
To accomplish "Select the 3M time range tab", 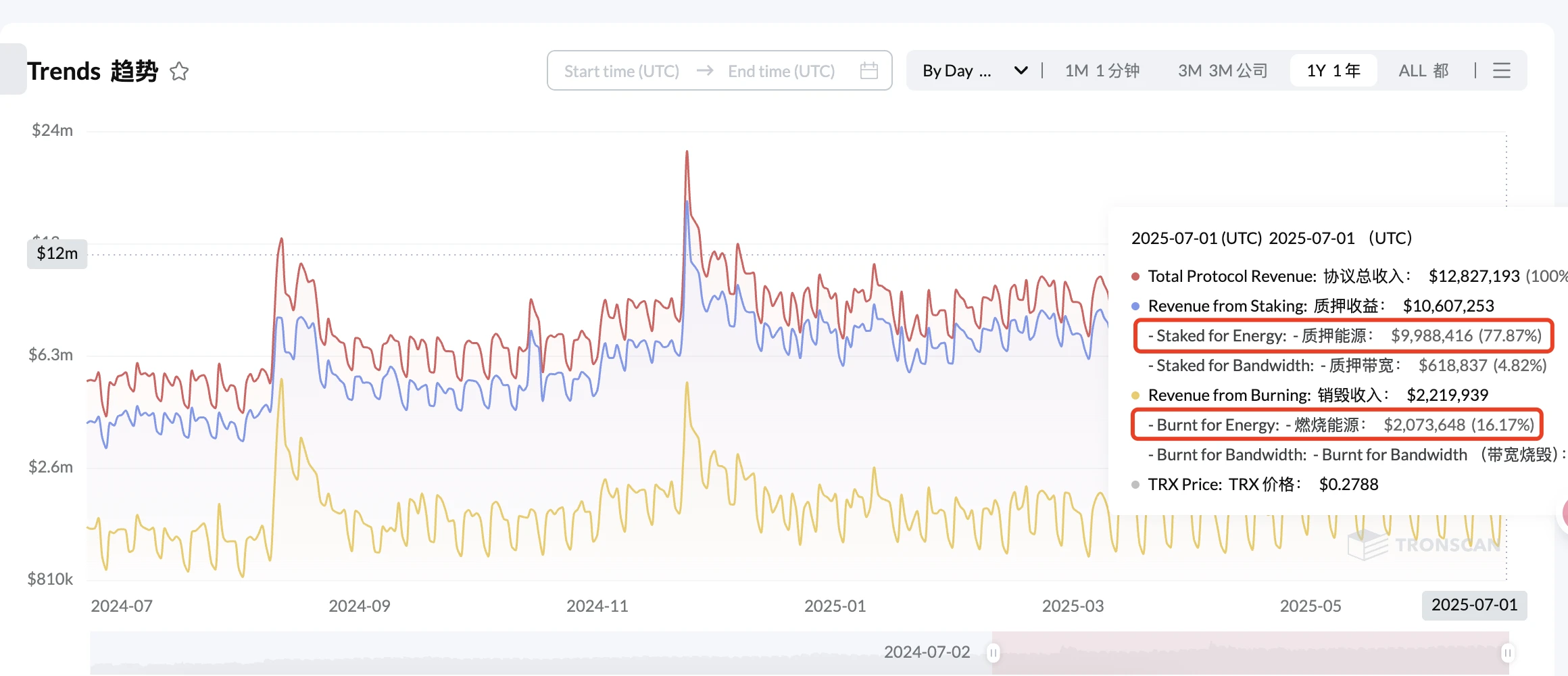I will pos(1222,70).
